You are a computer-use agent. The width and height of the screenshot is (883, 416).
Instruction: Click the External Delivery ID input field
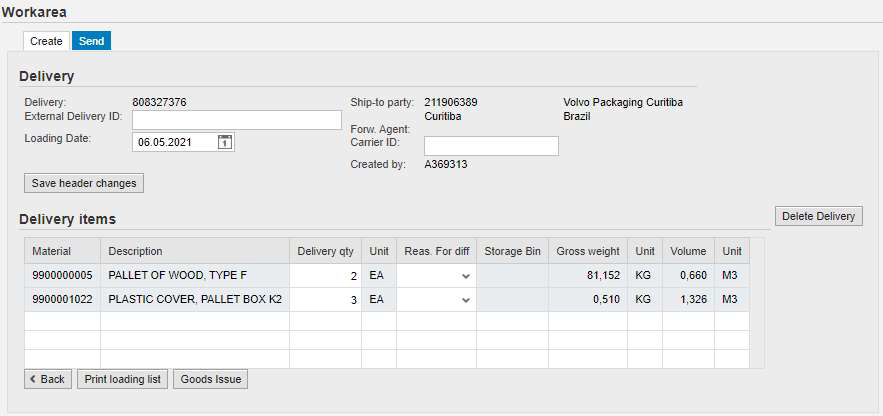tap(236, 120)
